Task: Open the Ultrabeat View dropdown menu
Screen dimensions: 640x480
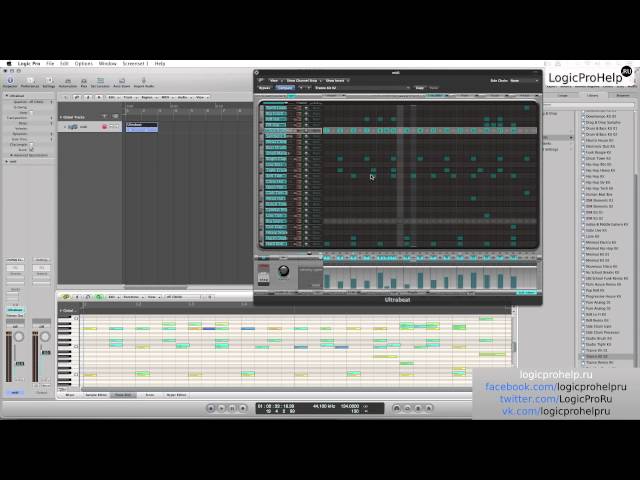Action: tap(275, 81)
